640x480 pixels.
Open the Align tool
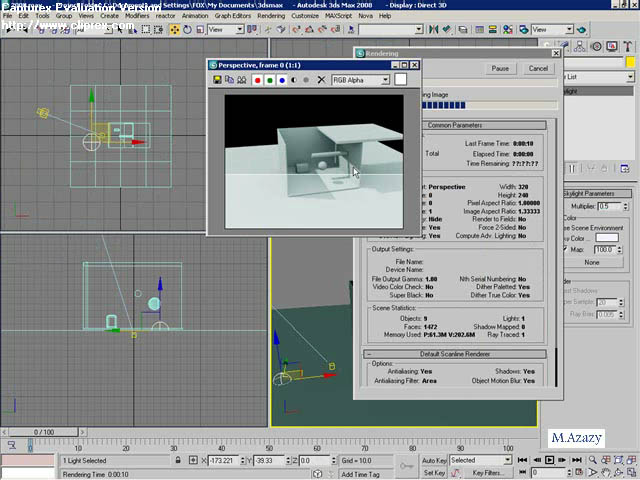[447, 29]
